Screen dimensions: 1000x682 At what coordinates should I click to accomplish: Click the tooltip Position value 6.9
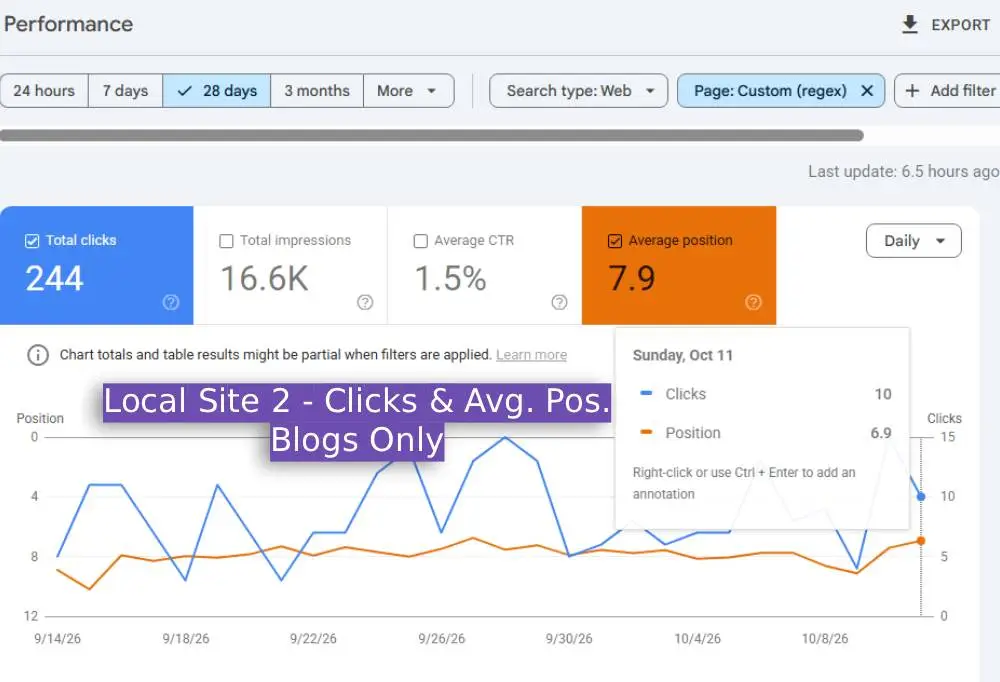pyautogui.click(x=881, y=433)
